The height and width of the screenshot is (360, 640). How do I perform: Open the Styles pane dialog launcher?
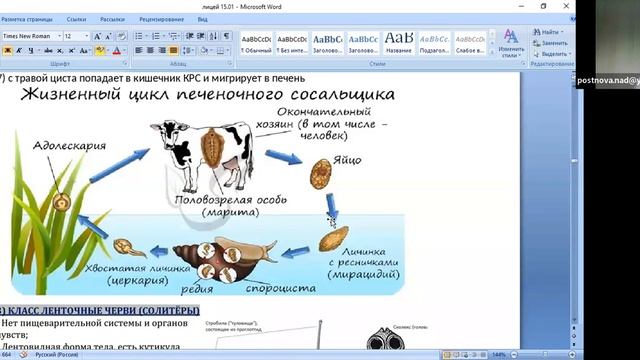click(x=523, y=64)
